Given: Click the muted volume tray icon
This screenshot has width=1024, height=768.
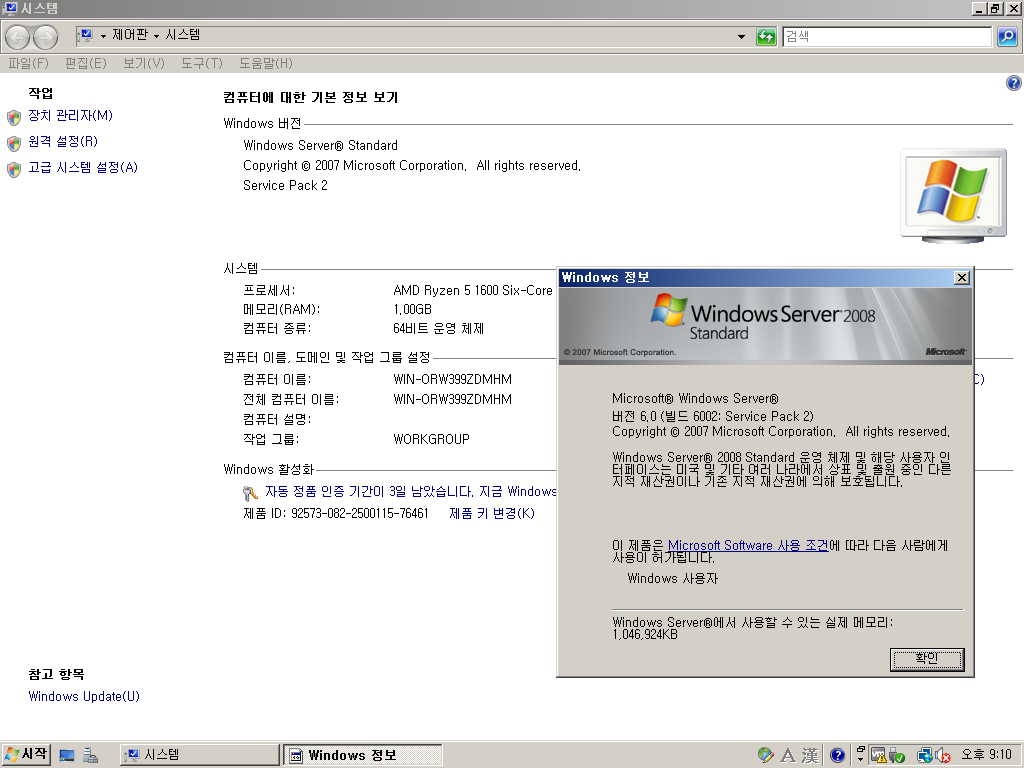Looking at the screenshot, I should (942, 756).
